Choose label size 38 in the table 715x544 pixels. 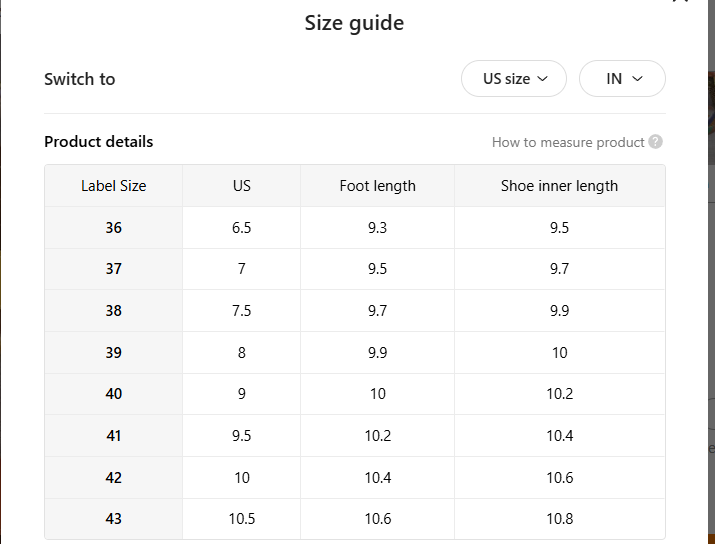coord(114,311)
